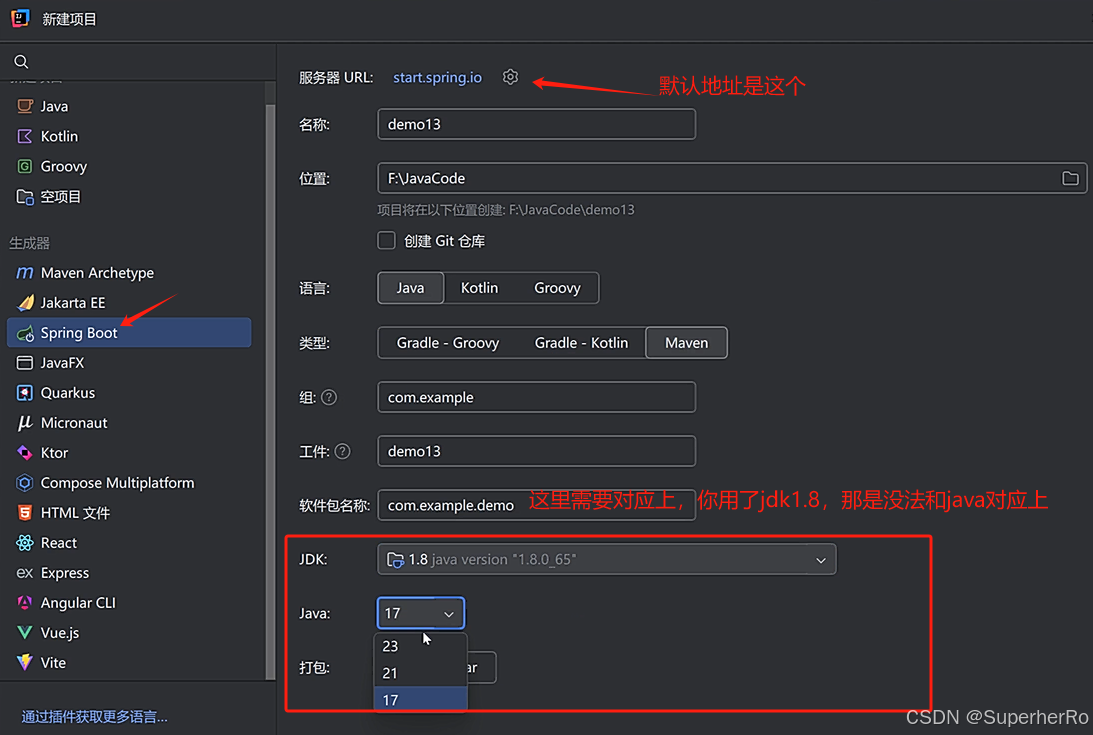Choose 23 in Java version list
1093x735 pixels.
[420, 646]
